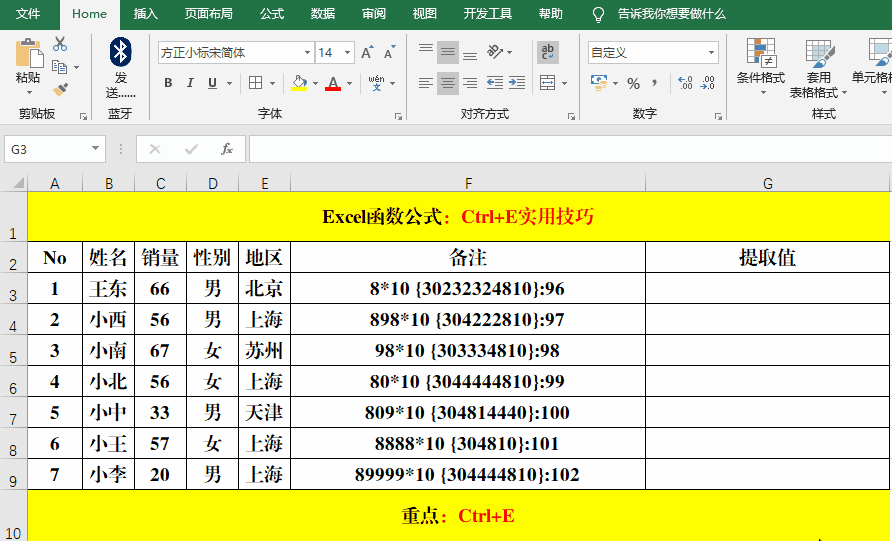Toggle align text left

click(426, 83)
